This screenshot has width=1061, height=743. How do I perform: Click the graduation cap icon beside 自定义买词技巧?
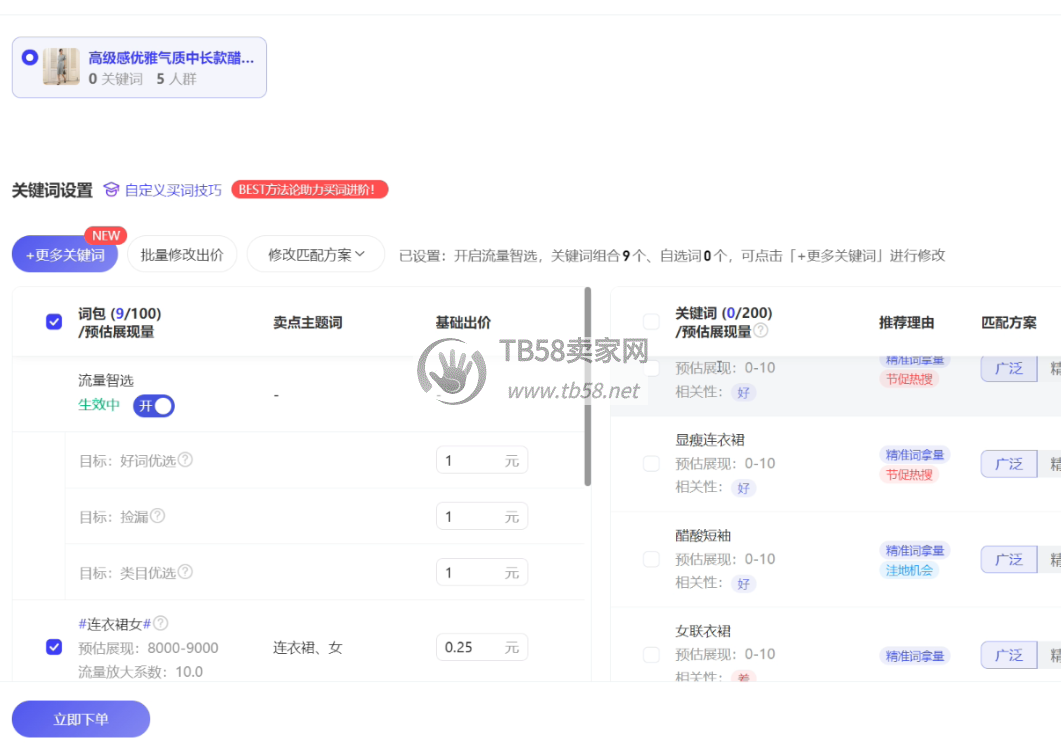pos(111,190)
